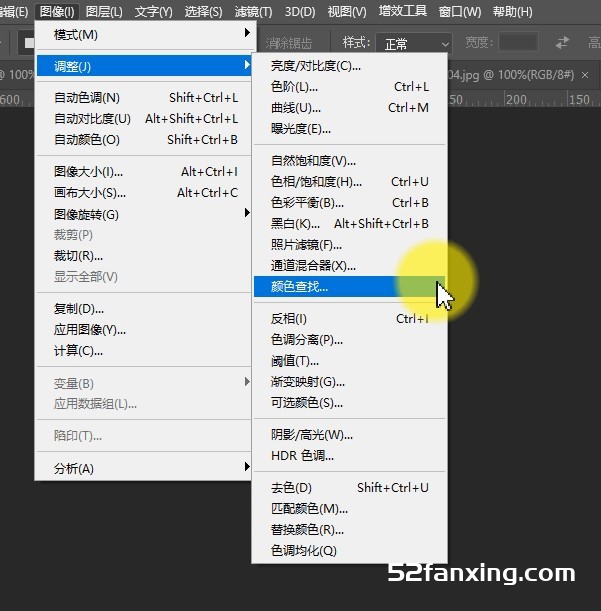Viewport: 601px width, 611px height.
Task: Open 替换颜色(R)... dialog
Action: click(x=349, y=530)
